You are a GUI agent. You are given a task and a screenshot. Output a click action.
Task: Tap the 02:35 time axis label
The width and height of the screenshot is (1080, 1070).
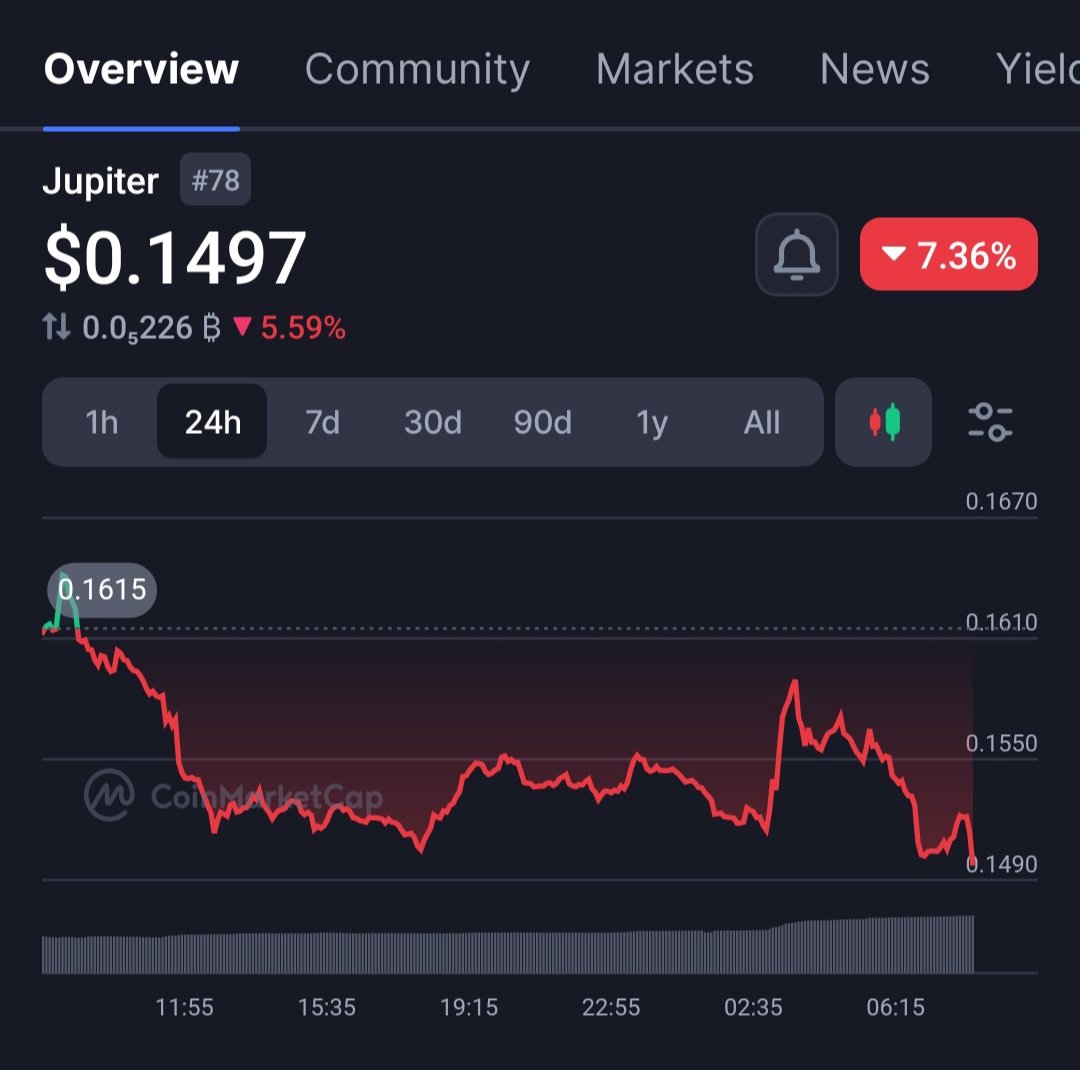point(754,1007)
